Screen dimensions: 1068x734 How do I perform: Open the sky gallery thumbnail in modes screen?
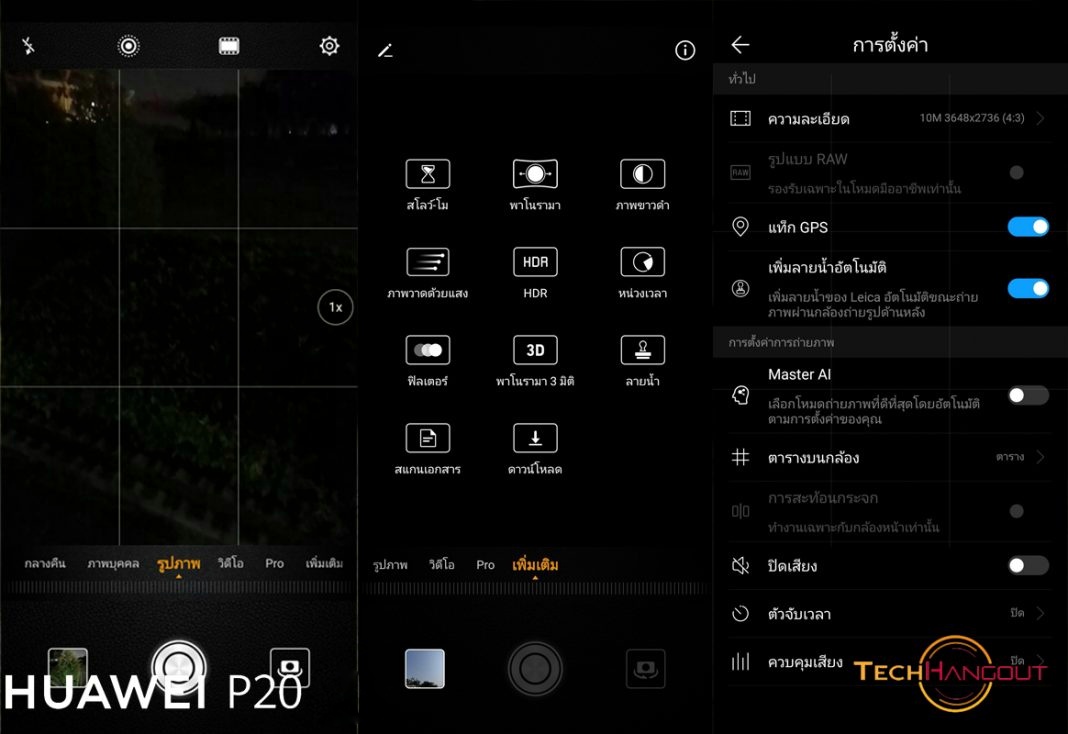pyautogui.click(x=425, y=668)
